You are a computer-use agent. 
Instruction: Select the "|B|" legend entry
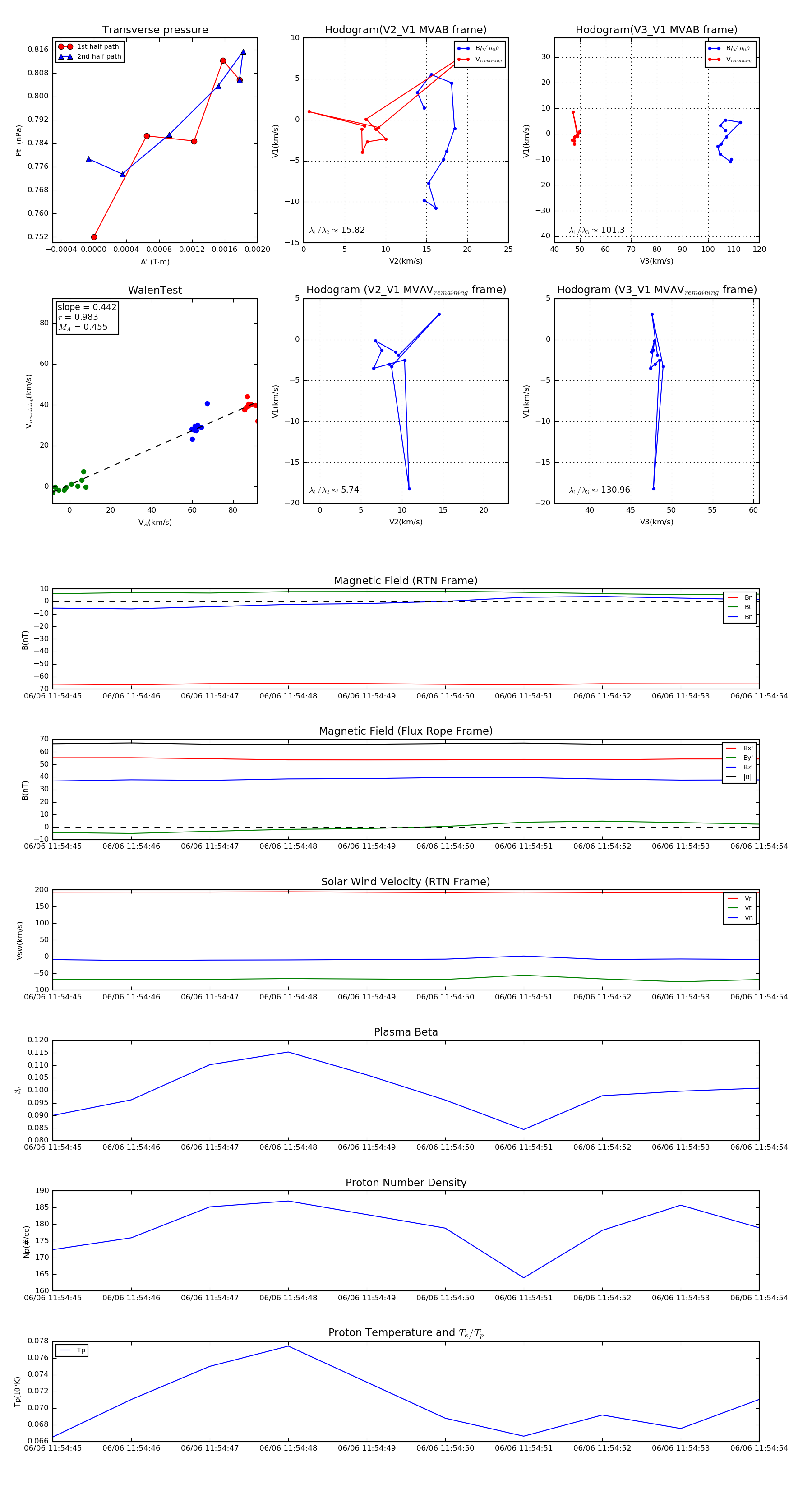pyautogui.click(x=739, y=777)
